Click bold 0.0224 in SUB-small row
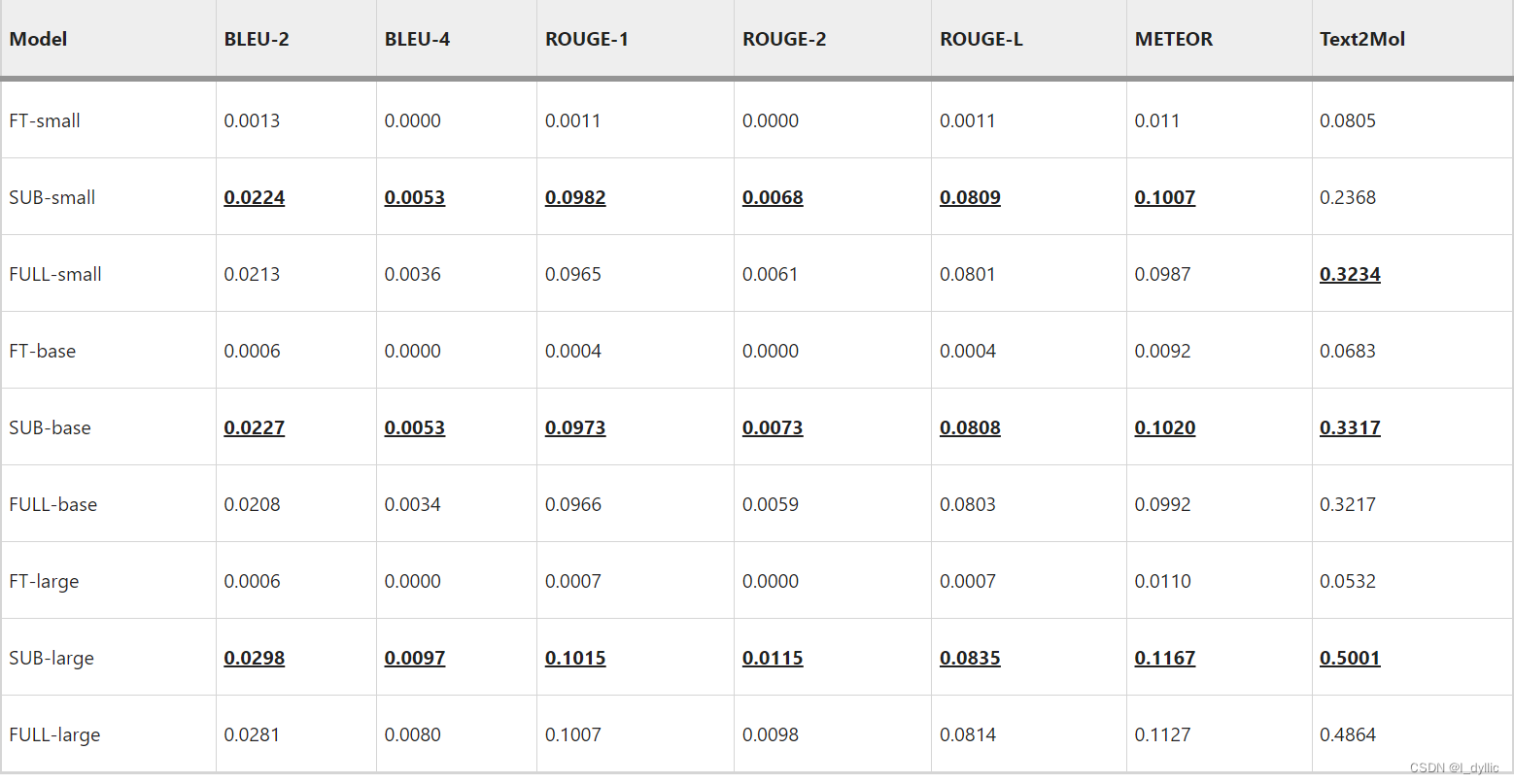Image resolution: width=1514 pixels, height=784 pixels. point(255,197)
